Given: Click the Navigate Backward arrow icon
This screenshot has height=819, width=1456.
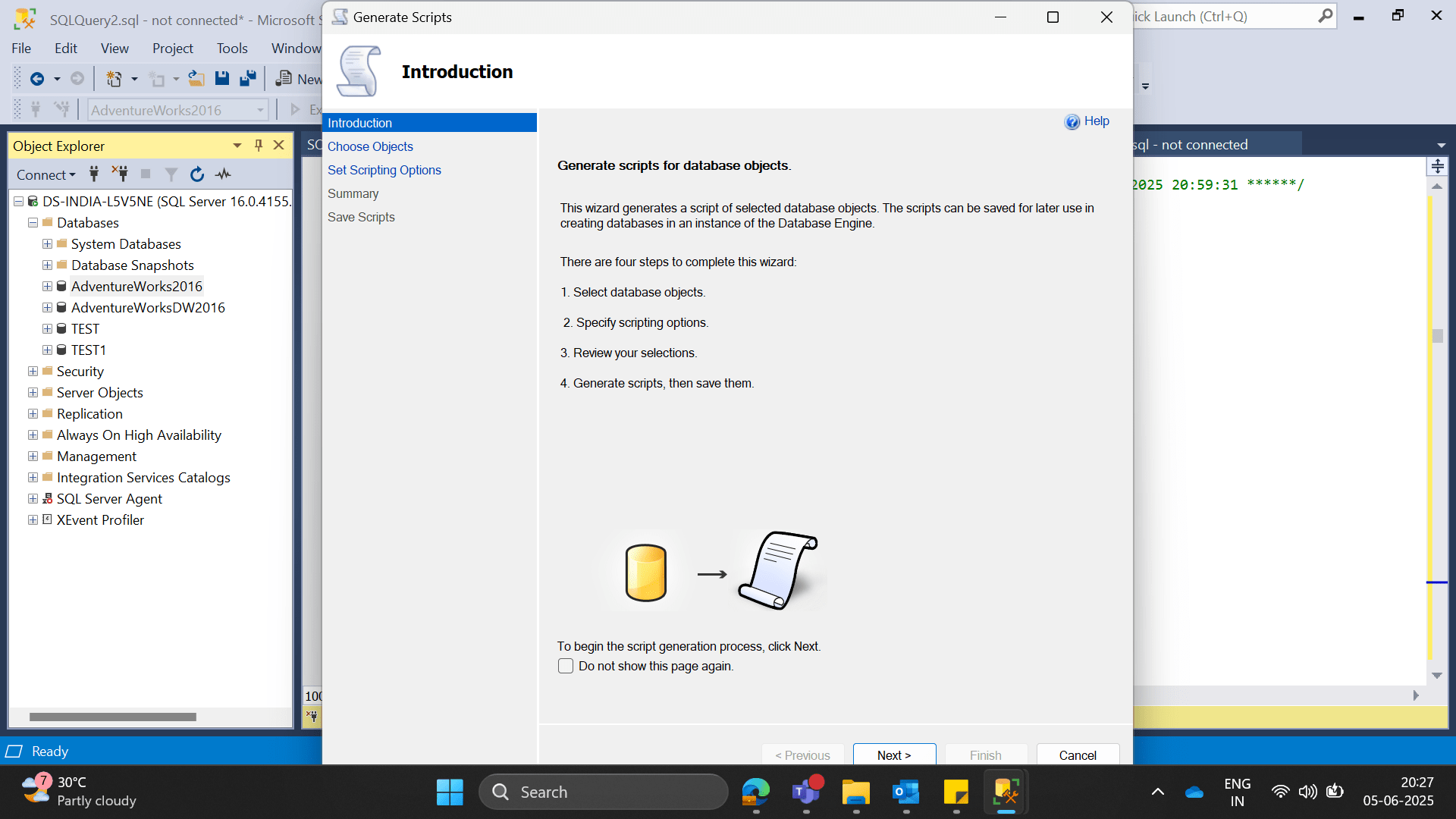Looking at the screenshot, I should point(37,79).
